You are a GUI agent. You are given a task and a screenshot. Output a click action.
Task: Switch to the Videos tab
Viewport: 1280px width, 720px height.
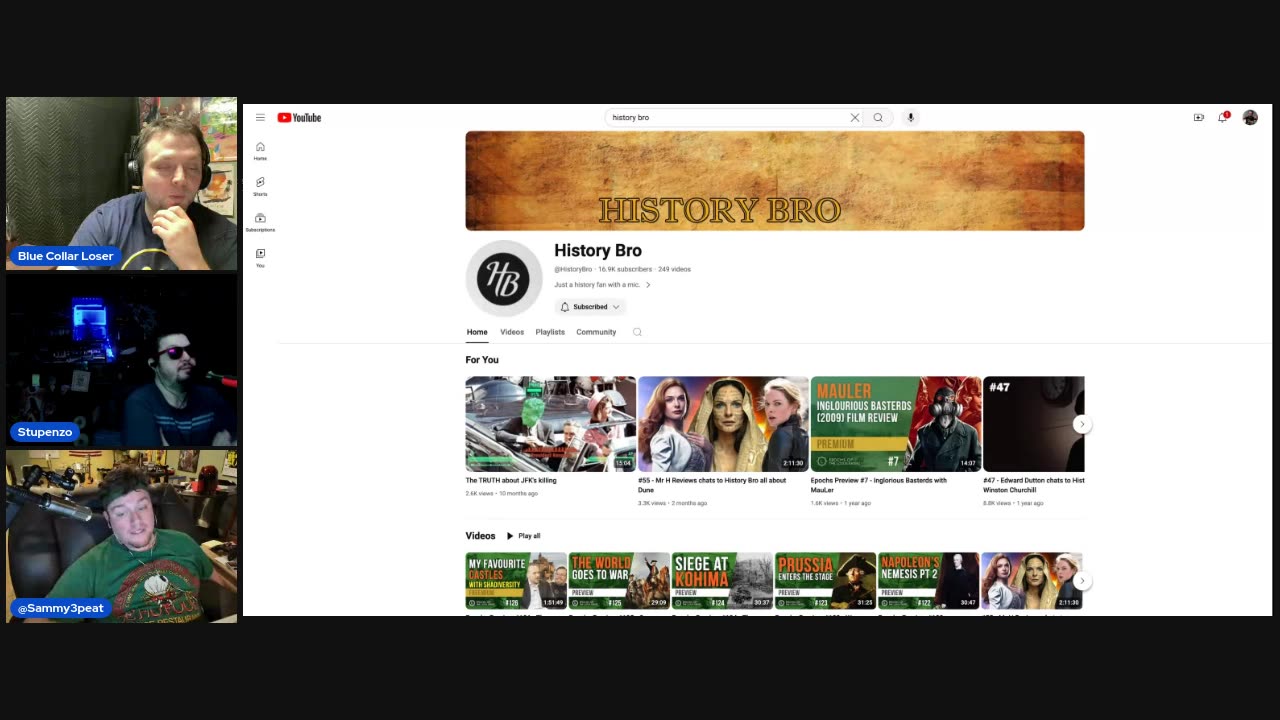pos(512,332)
